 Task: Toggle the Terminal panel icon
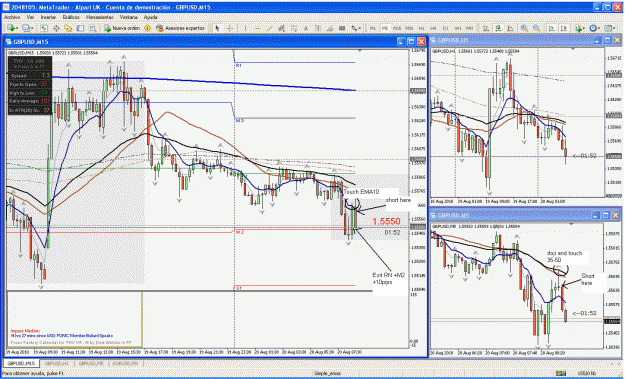click(x=81, y=28)
